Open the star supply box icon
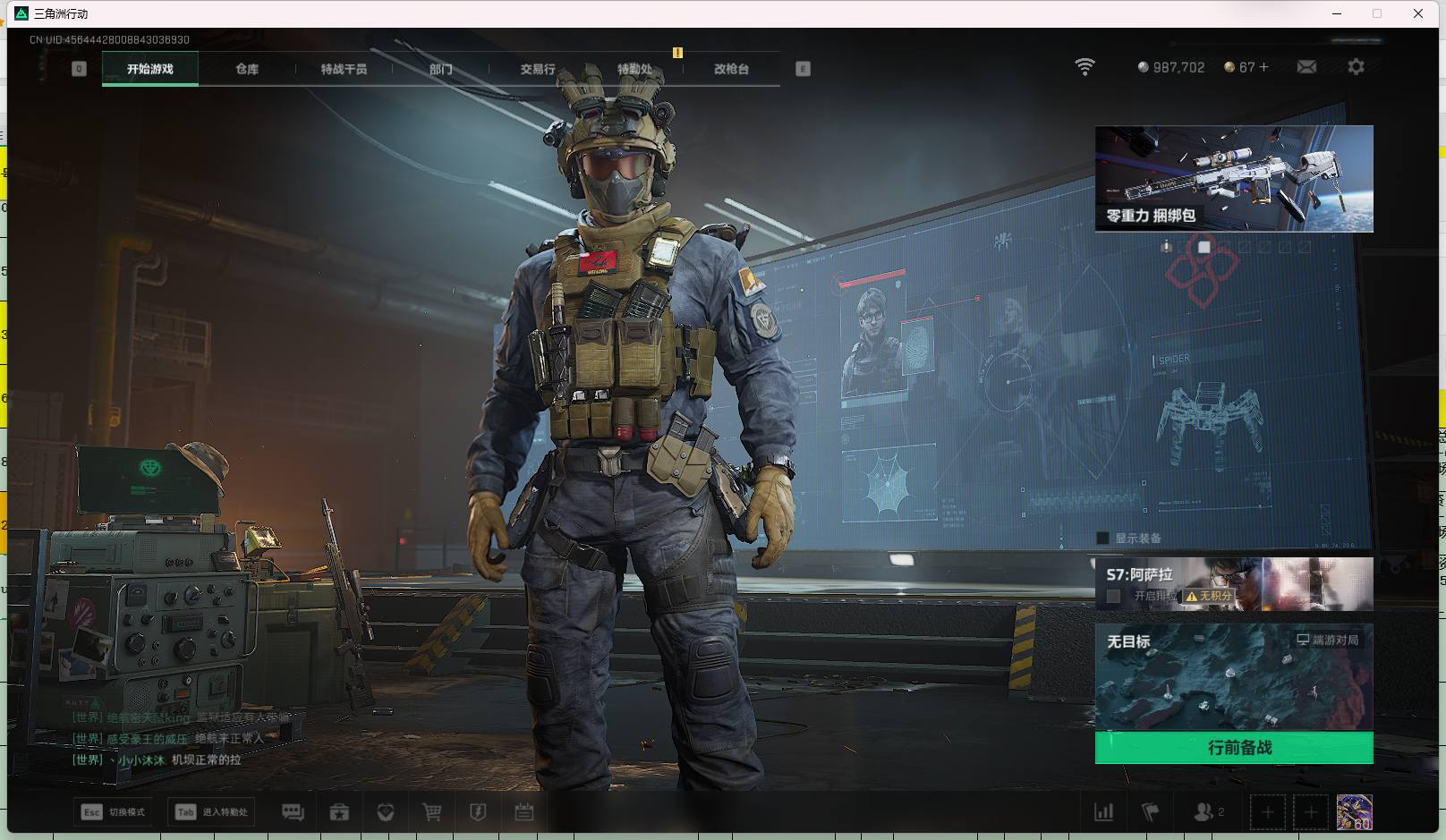1446x840 pixels. pos(339,812)
